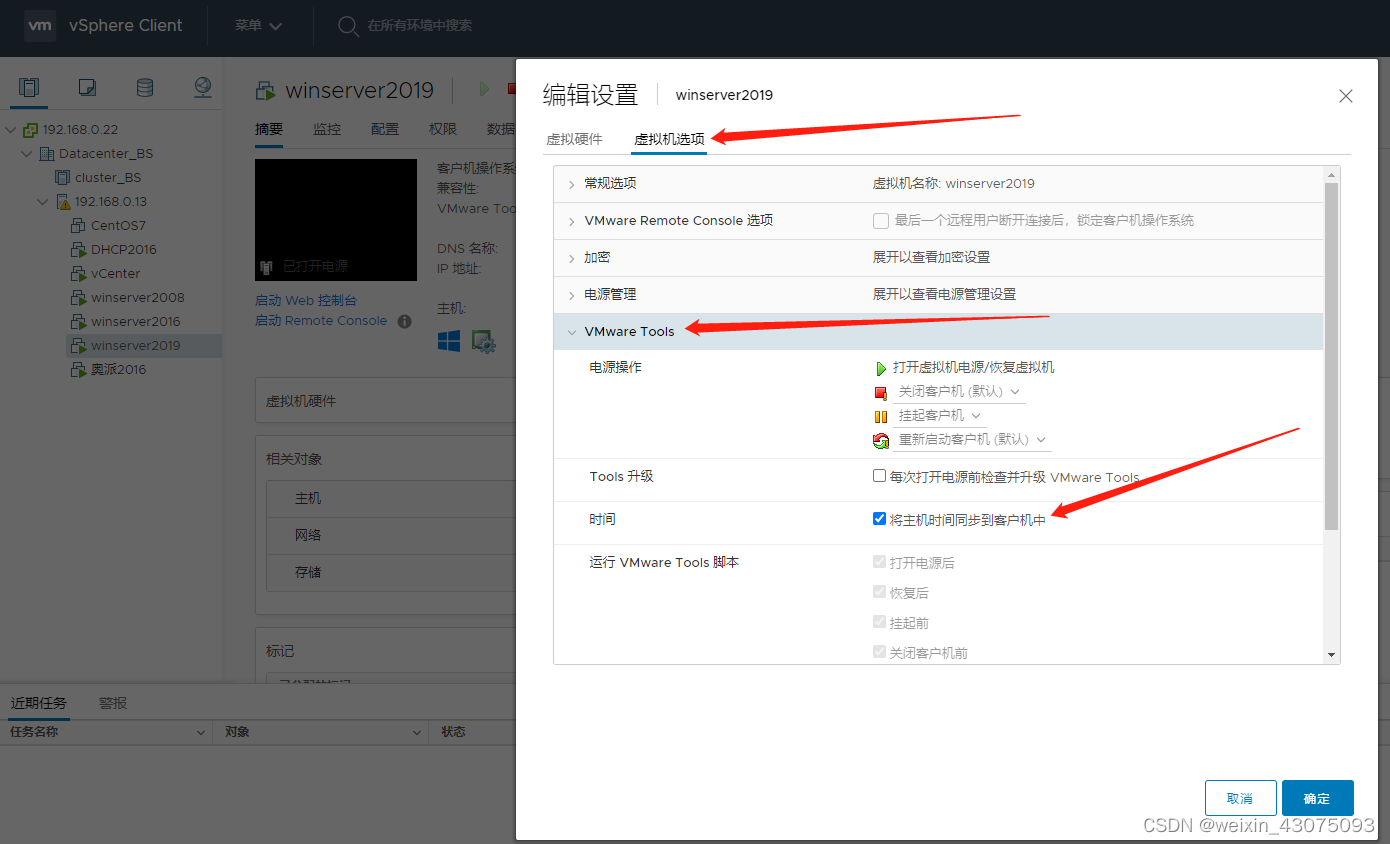
Task: Toggle the 恢复后 script checkbox
Action: [x=879, y=592]
